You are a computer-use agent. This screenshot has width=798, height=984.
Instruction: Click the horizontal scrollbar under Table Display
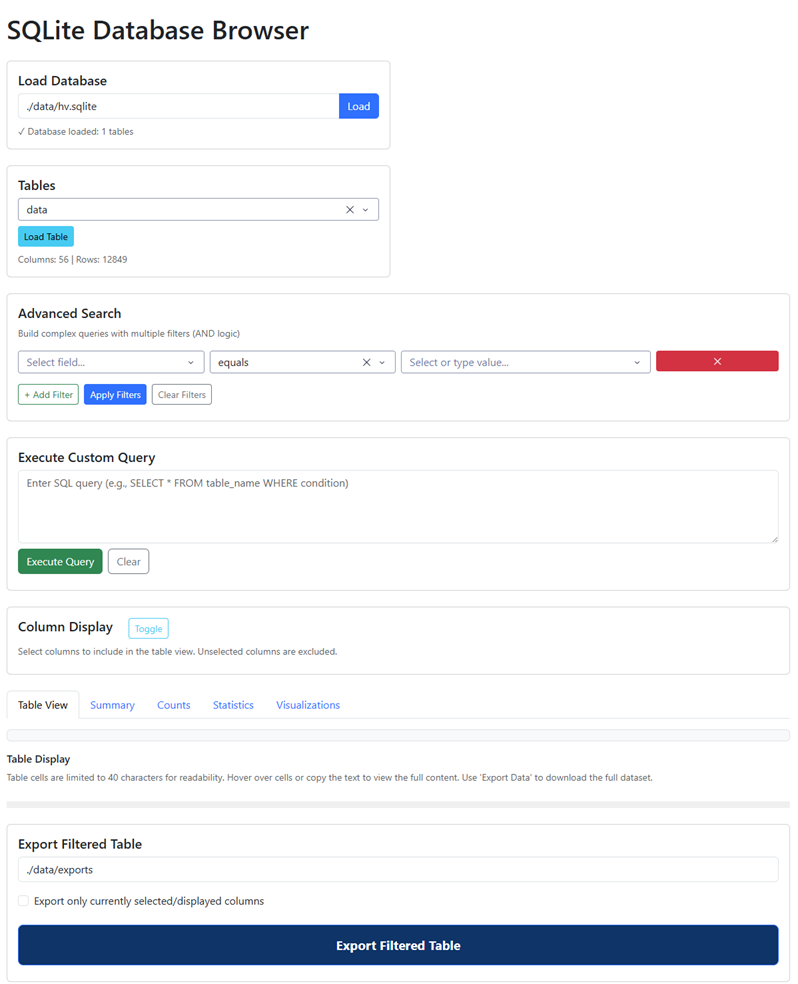tap(398, 805)
